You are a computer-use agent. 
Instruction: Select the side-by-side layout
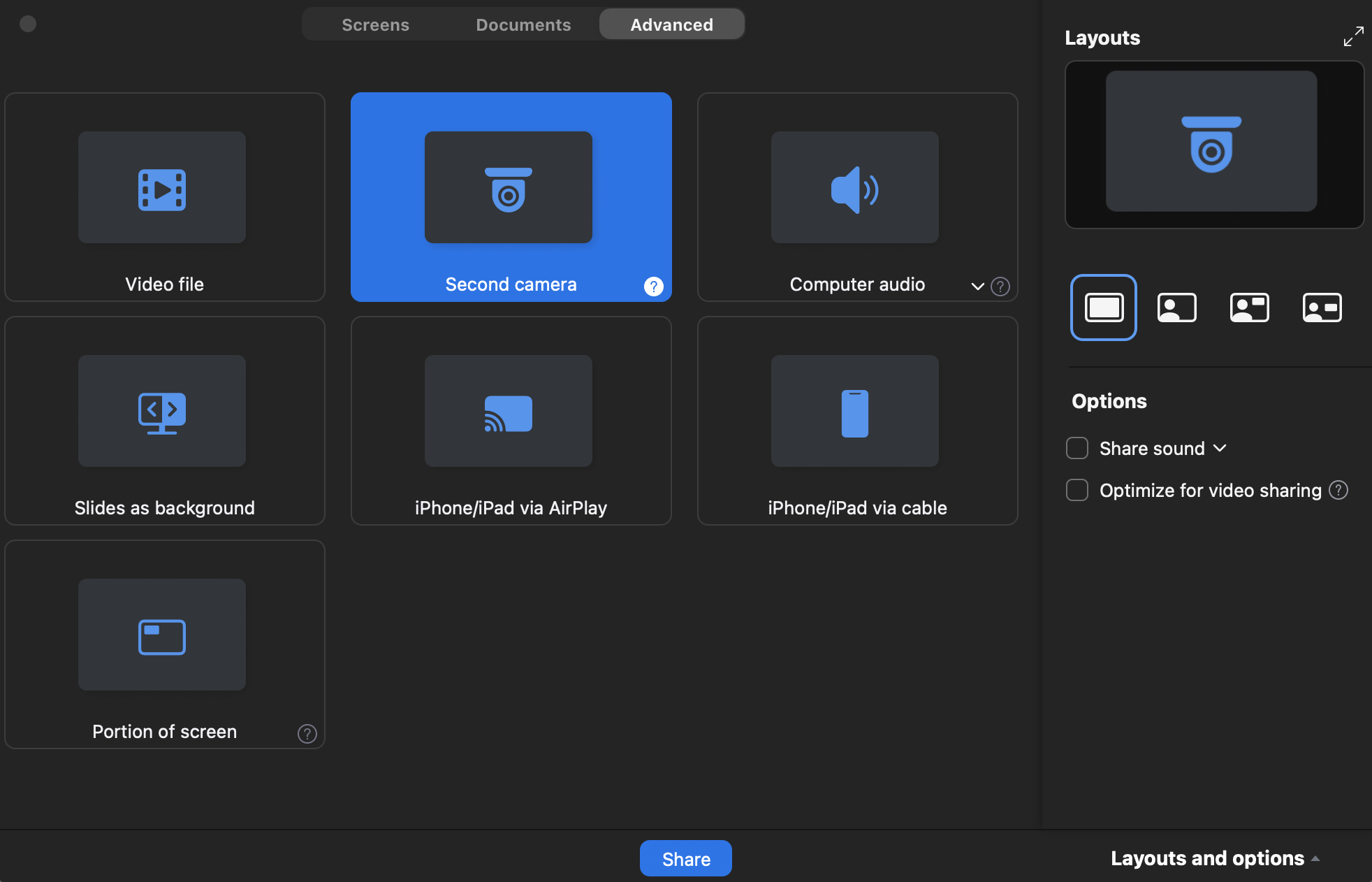pyautogui.click(x=1321, y=308)
